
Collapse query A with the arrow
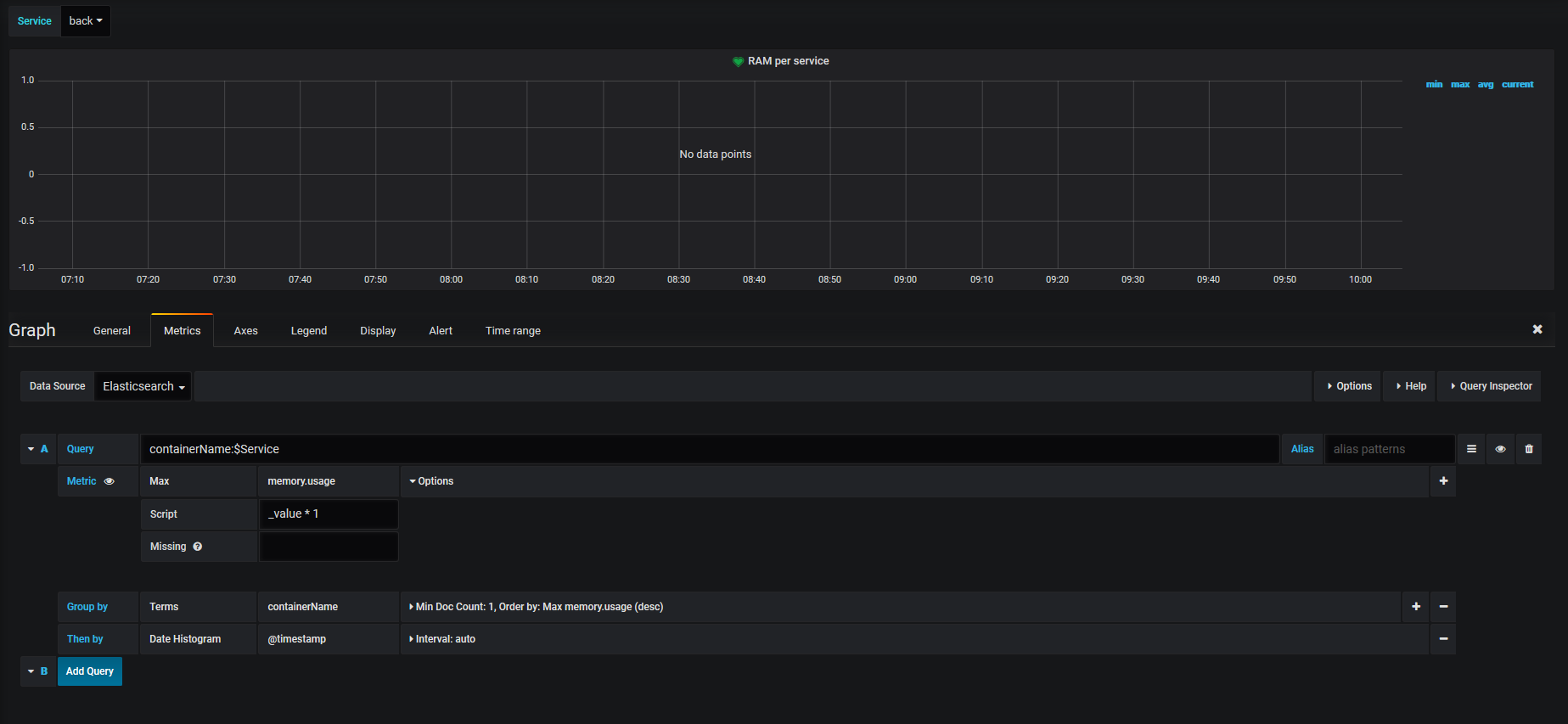click(31, 449)
